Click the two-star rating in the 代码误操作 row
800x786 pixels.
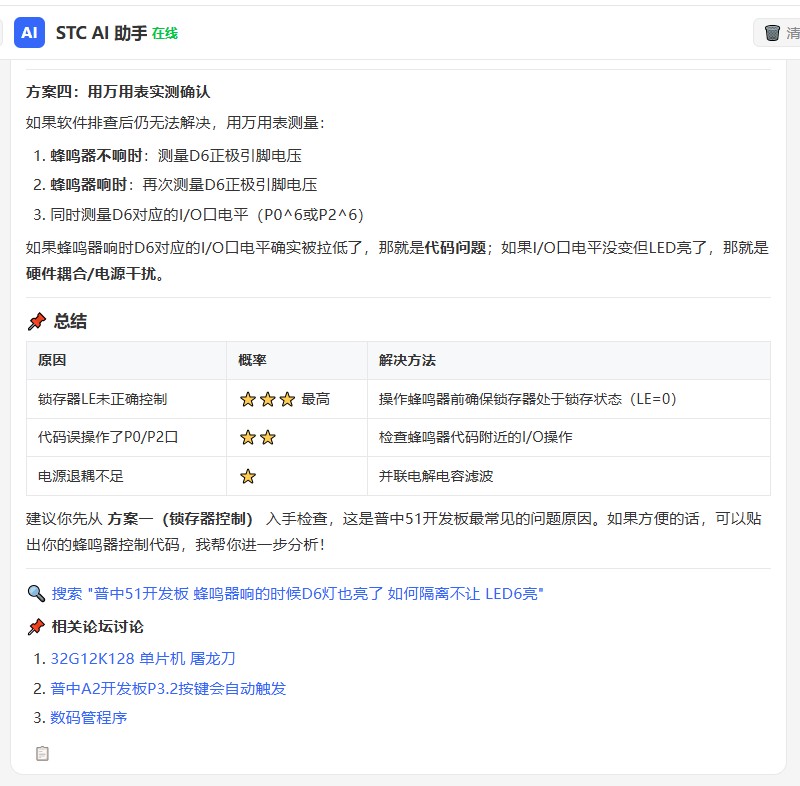pyautogui.click(x=258, y=437)
